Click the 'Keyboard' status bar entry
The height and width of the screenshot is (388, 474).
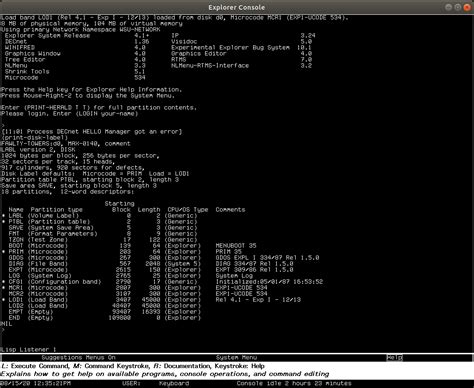point(174,383)
